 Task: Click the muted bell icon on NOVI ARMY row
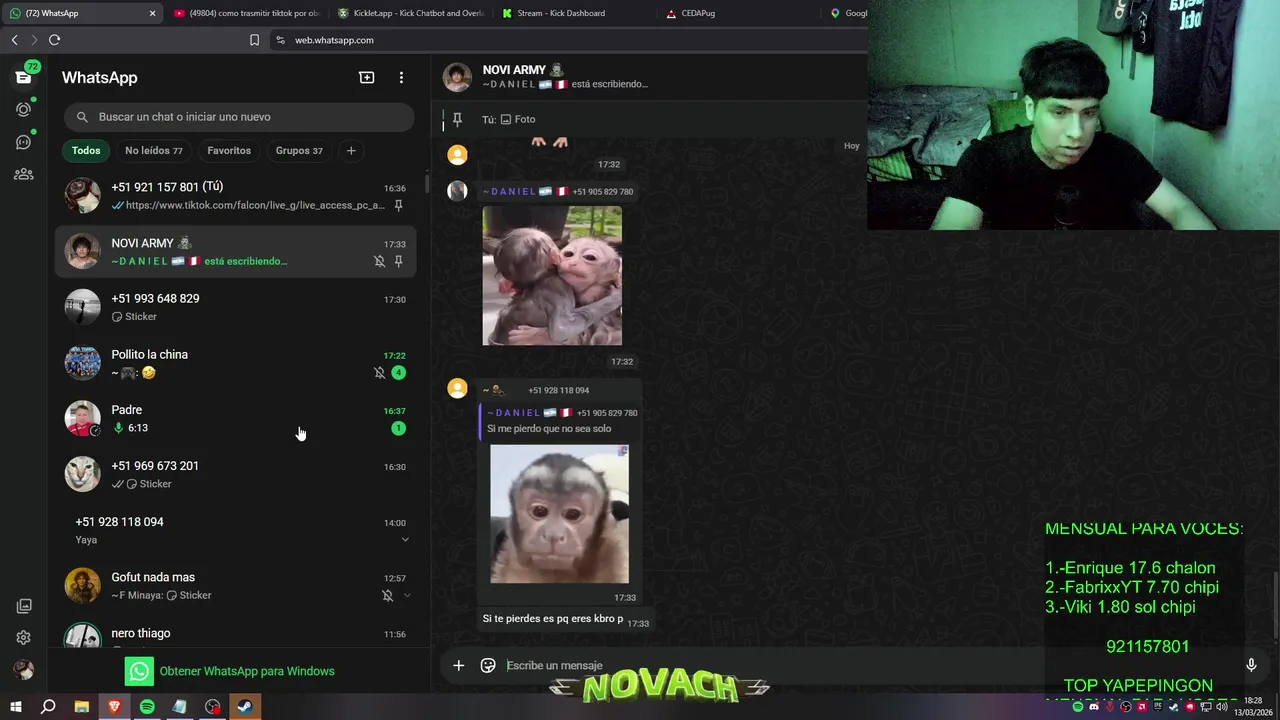[379, 261]
